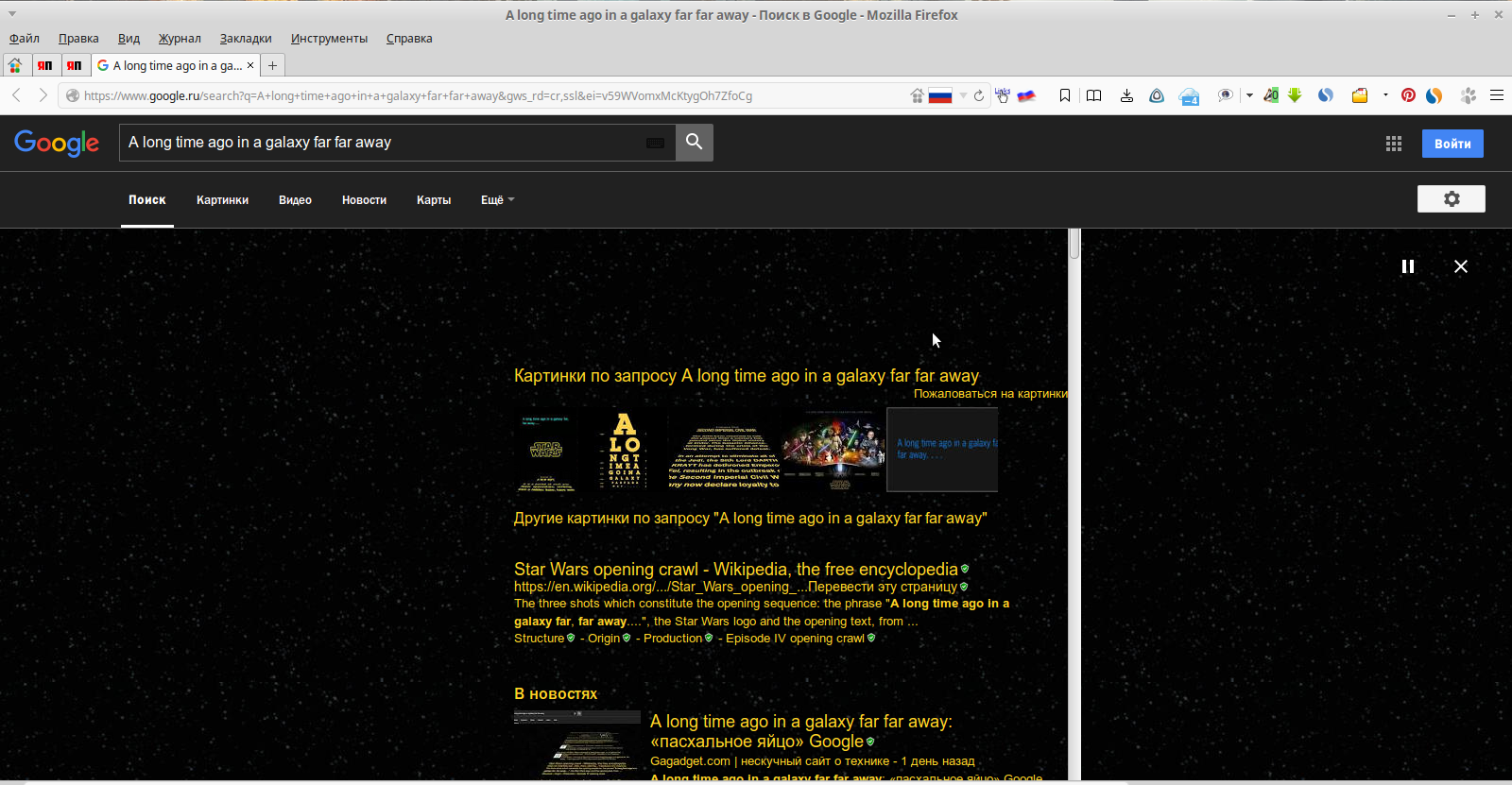
Task: Switch to the Новости tab
Action: pyautogui.click(x=364, y=200)
